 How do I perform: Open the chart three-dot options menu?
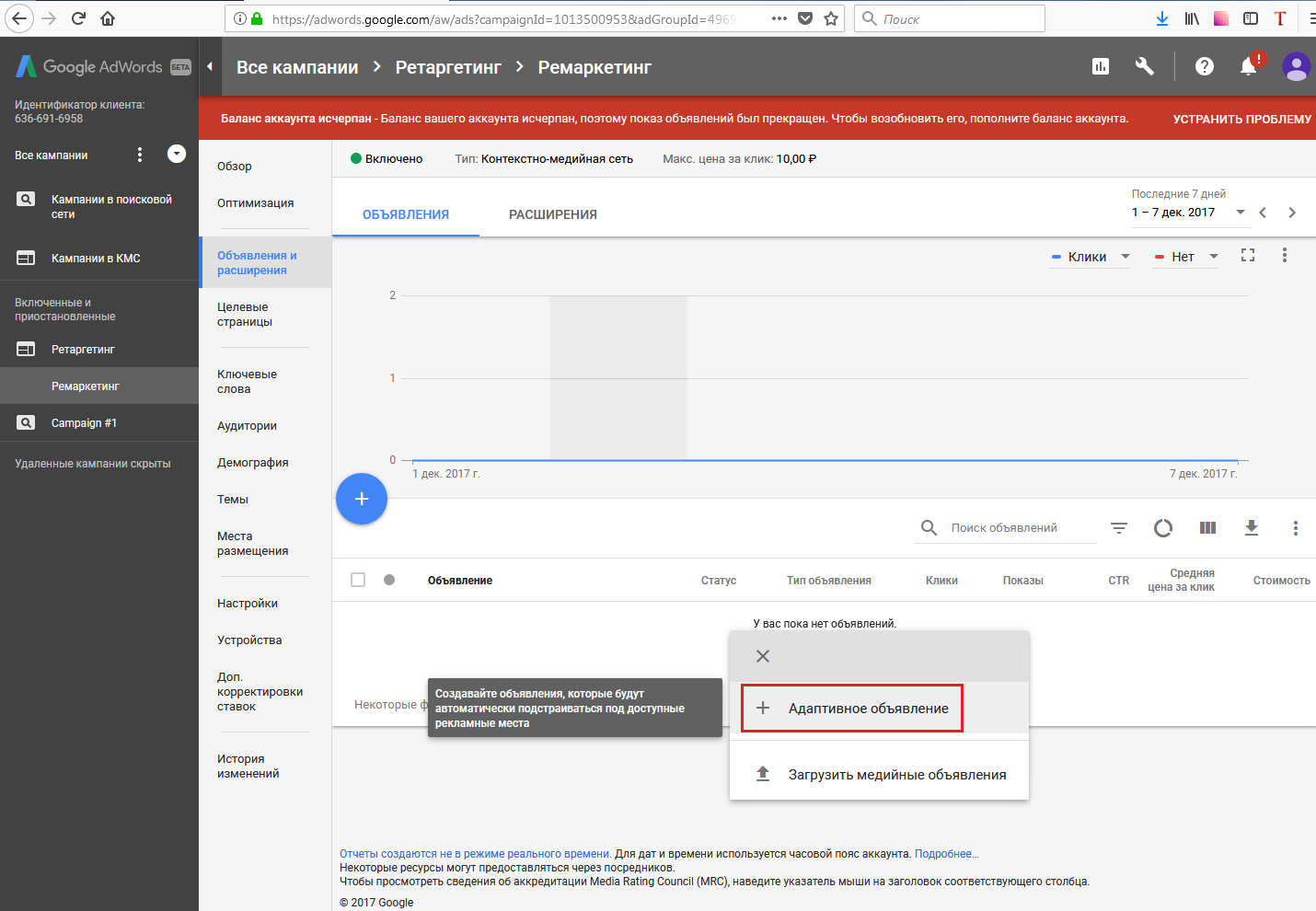pyautogui.click(x=1285, y=255)
